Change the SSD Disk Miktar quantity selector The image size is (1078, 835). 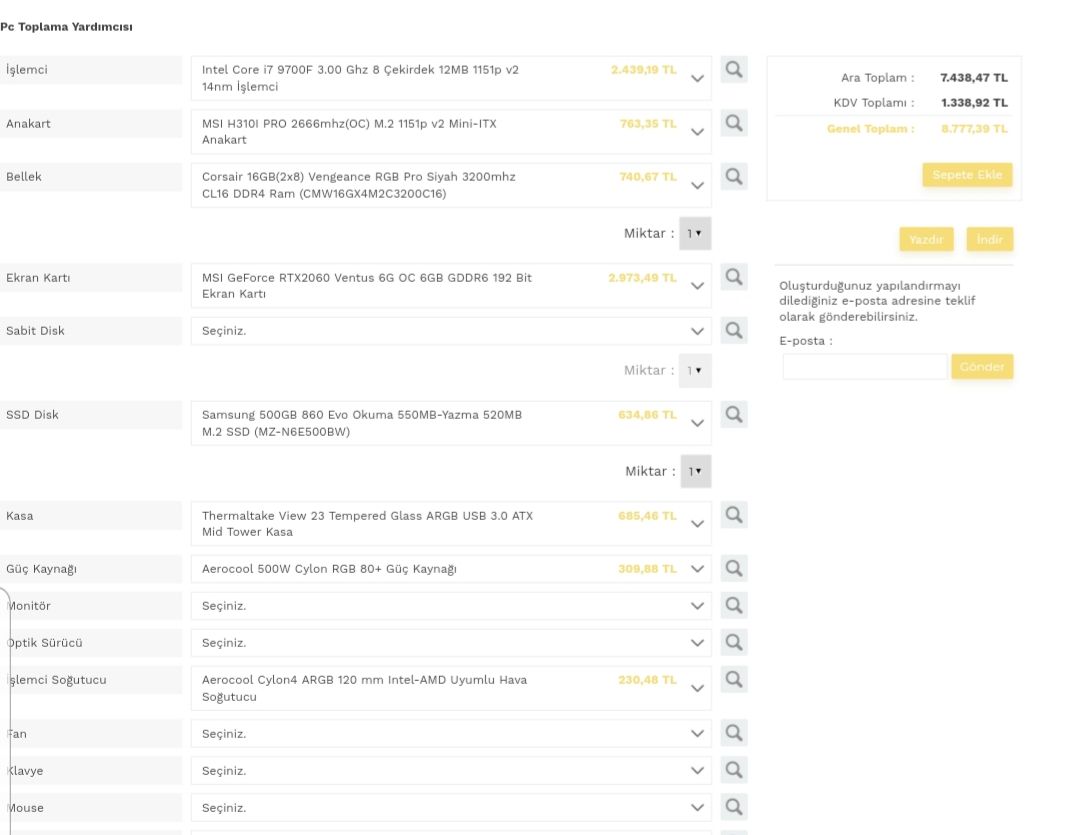click(x=696, y=471)
